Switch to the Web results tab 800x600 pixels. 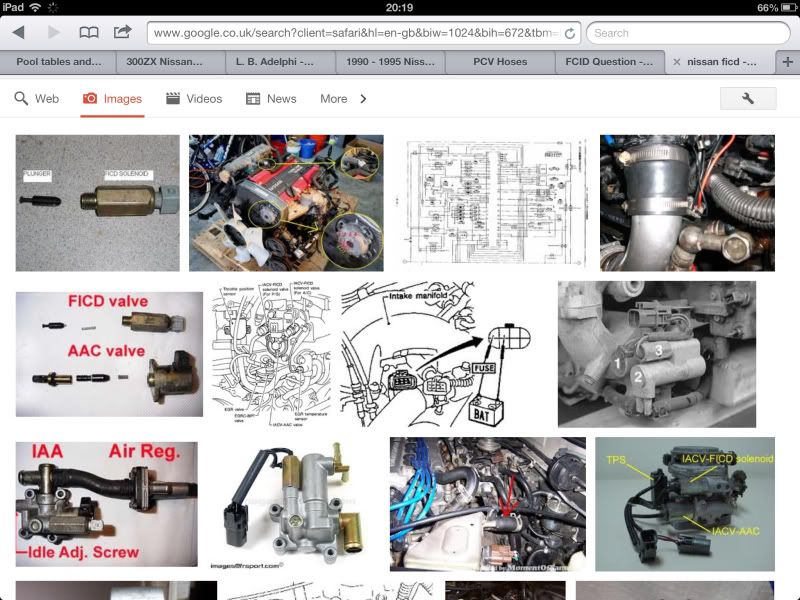click(x=37, y=99)
